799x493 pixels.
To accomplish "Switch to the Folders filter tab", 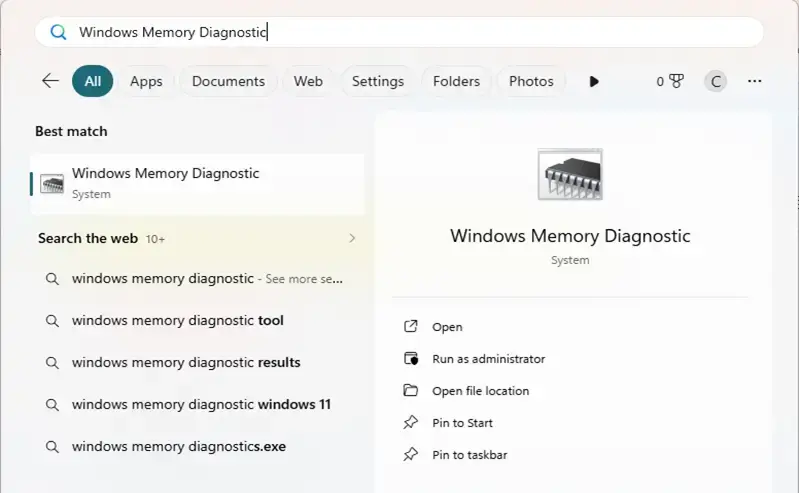I will (457, 81).
